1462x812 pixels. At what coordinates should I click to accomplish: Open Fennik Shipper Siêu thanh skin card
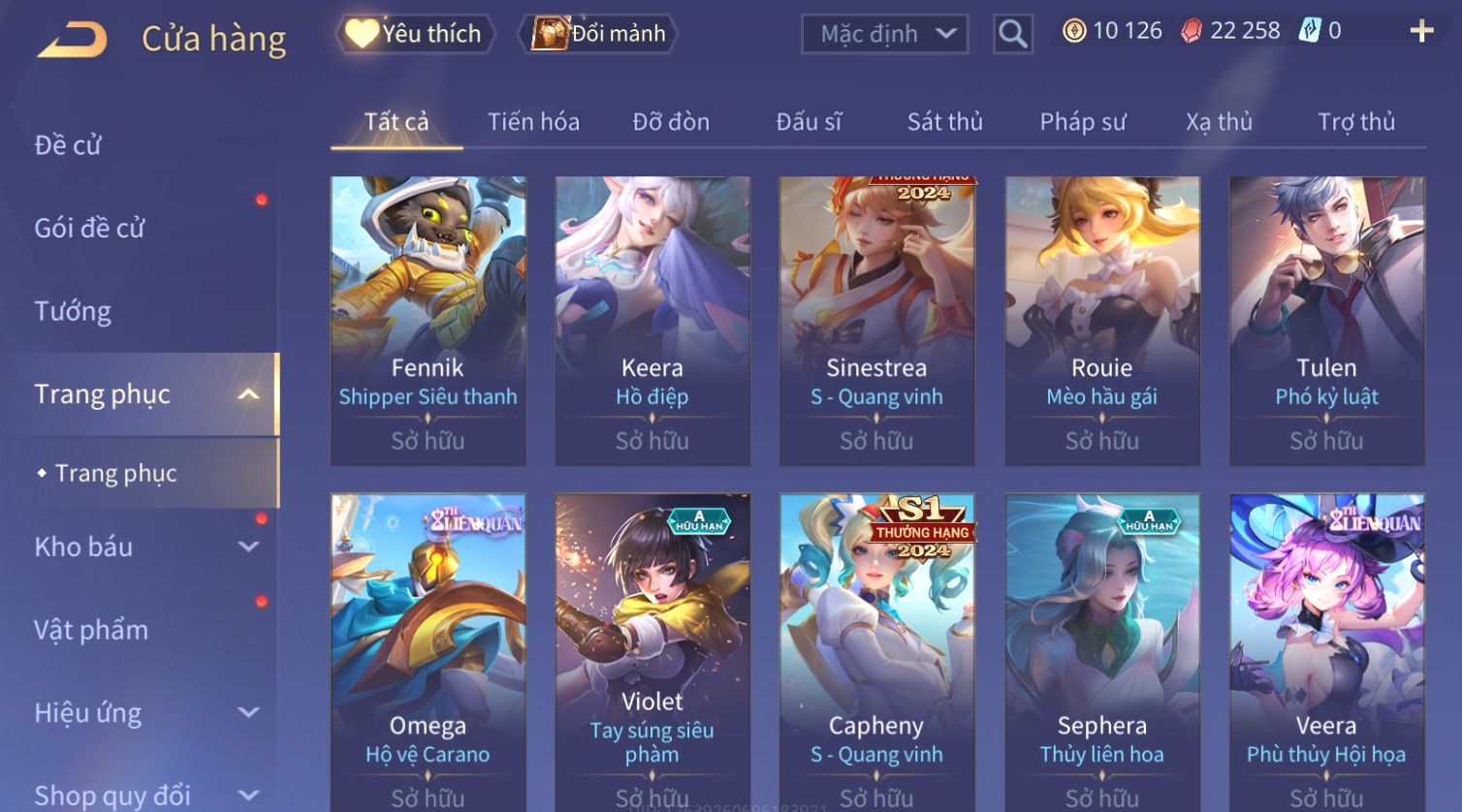429,321
